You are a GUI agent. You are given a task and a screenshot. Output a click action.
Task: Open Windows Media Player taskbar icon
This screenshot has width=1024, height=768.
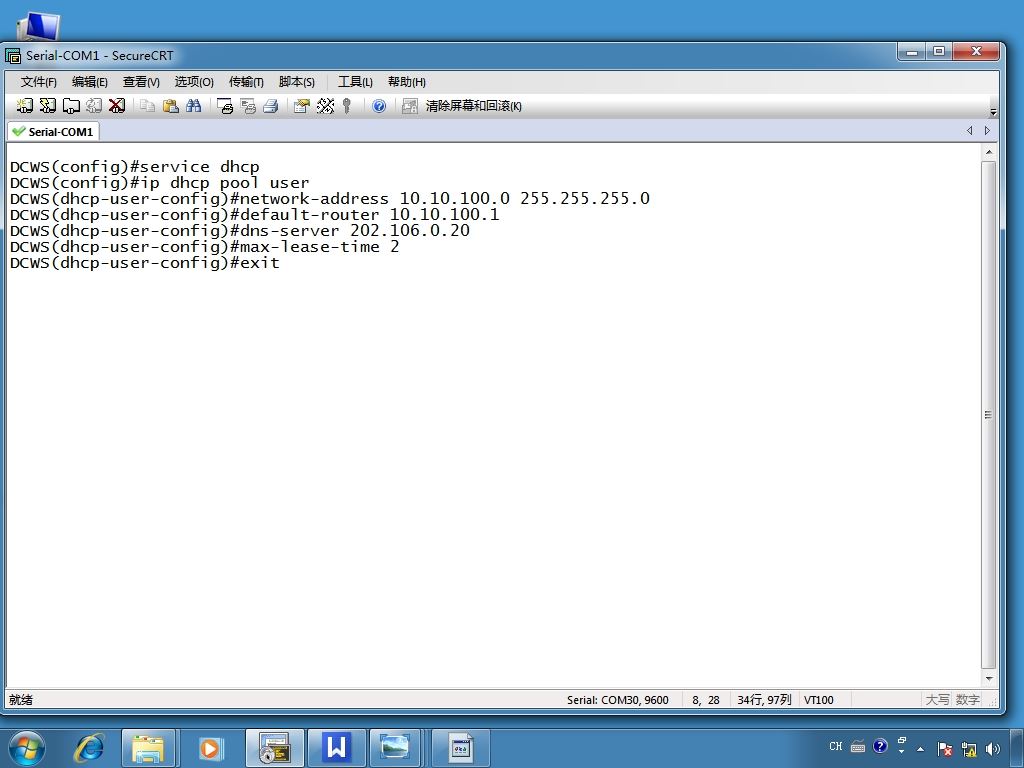210,748
